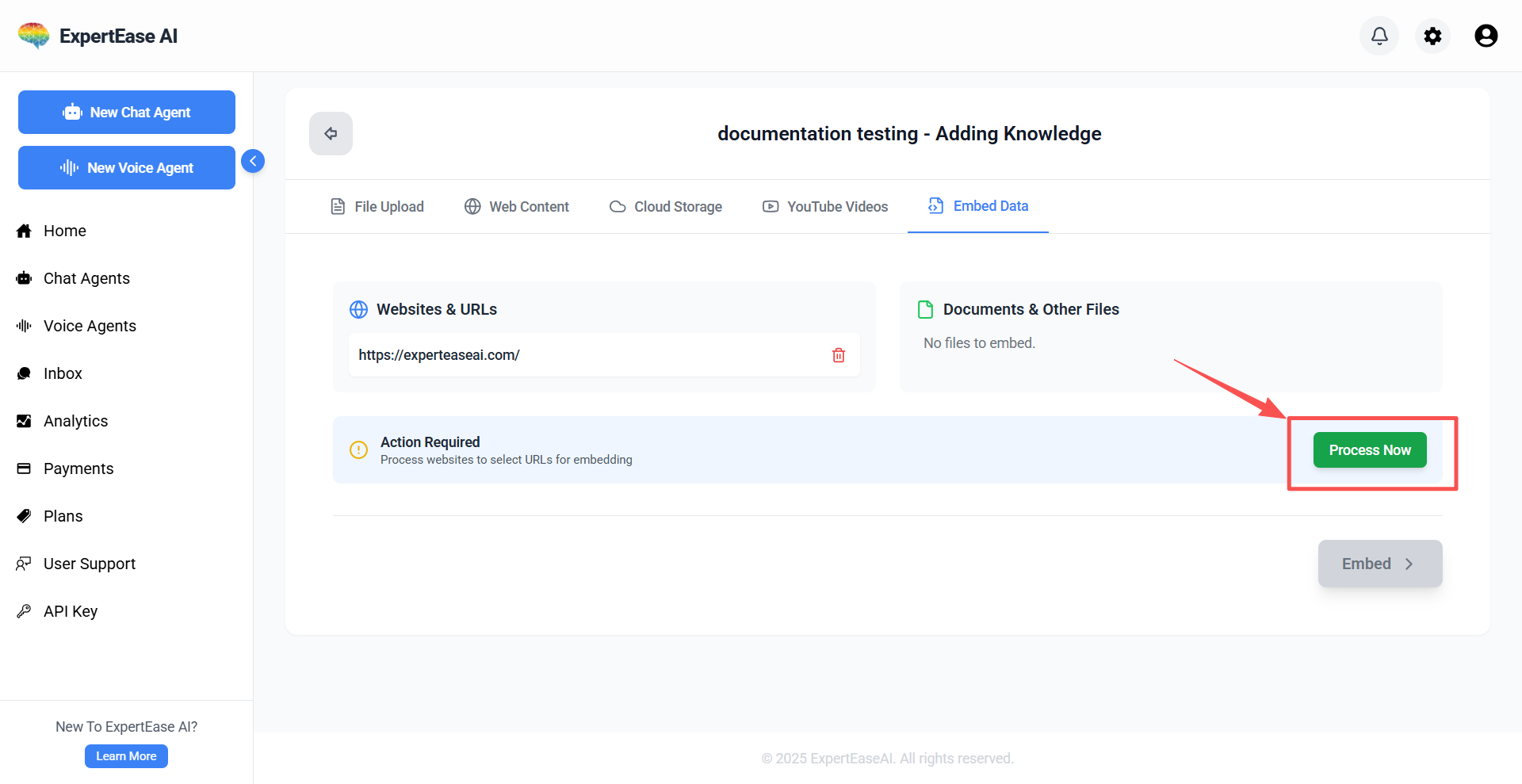Create a New Chat Agent
Screen dimensions: 1522x784
[127, 113]
